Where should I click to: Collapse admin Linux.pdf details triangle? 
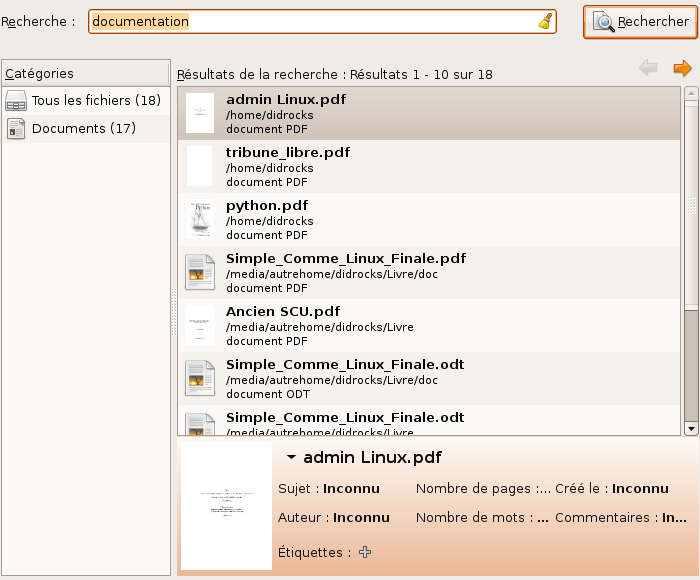tap(291, 458)
